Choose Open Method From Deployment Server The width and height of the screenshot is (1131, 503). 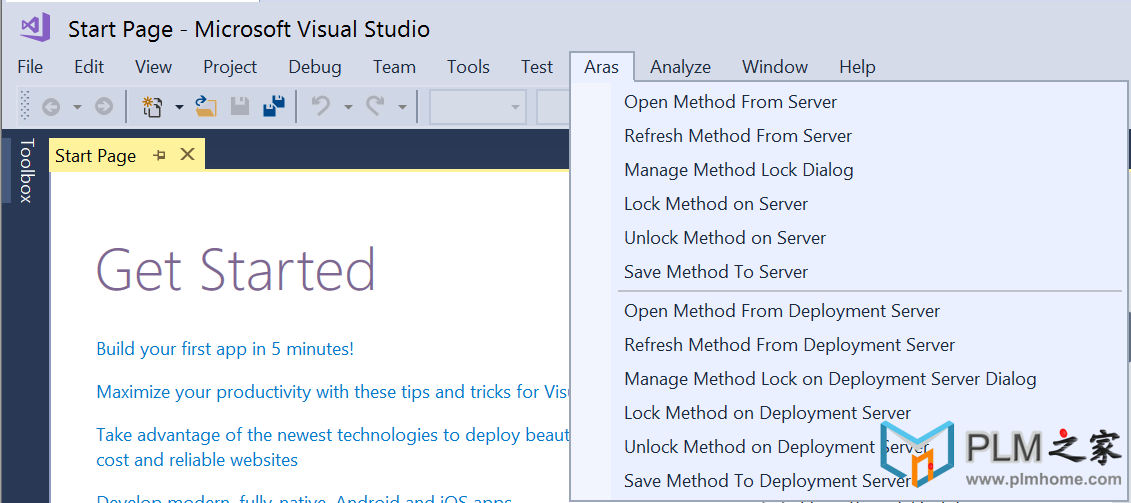click(x=782, y=311)
